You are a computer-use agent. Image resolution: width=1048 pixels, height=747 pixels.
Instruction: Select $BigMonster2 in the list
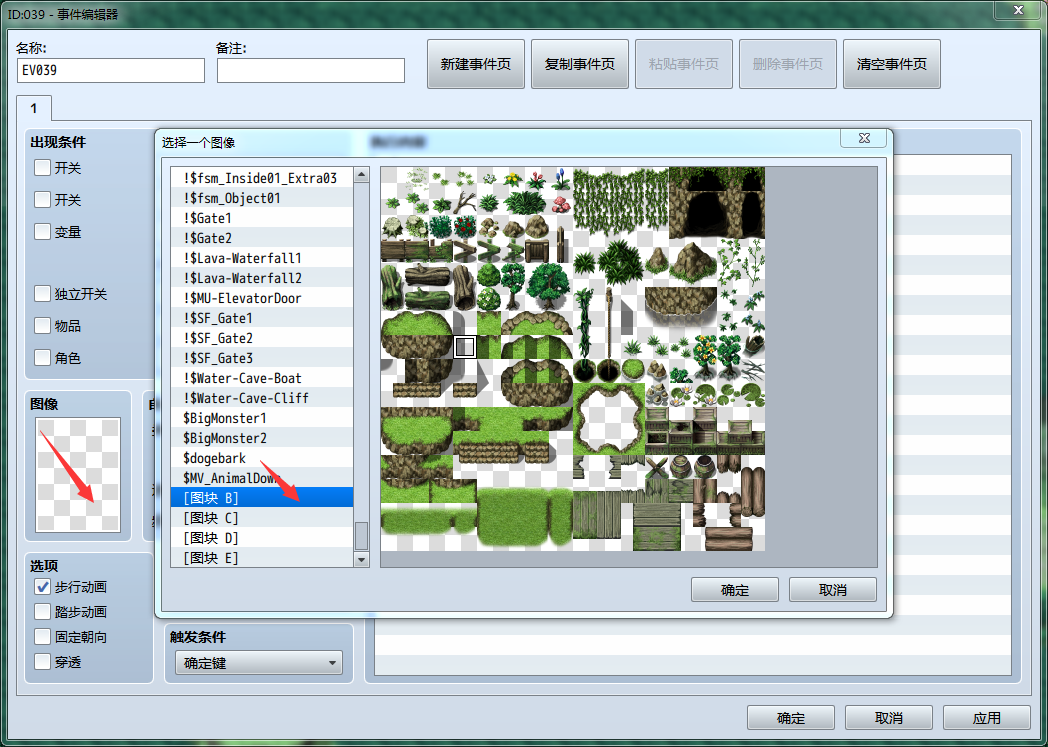click(262, 438)
